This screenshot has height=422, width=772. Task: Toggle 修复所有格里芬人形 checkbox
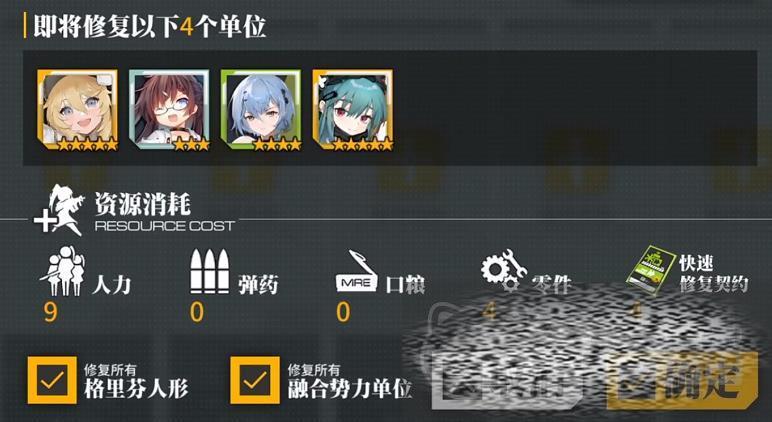pyautogui.click(x=52, y=380)
